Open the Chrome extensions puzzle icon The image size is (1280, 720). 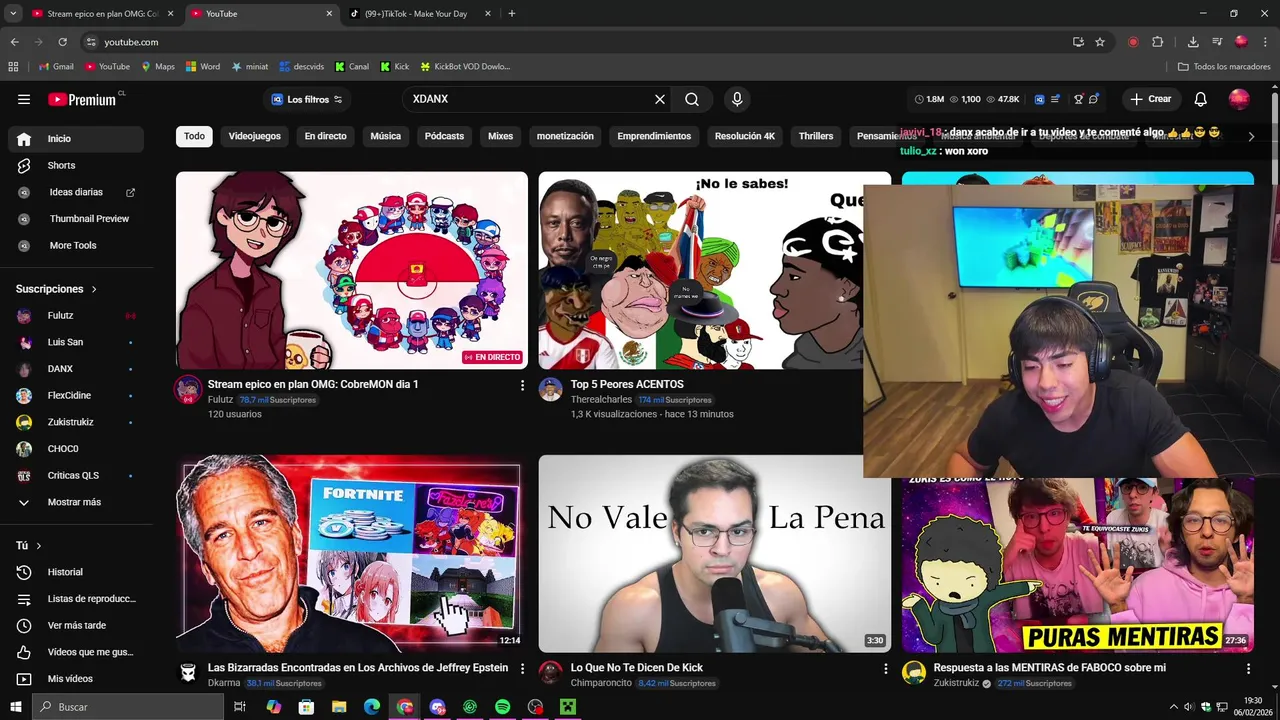[x=1158, y=42]
